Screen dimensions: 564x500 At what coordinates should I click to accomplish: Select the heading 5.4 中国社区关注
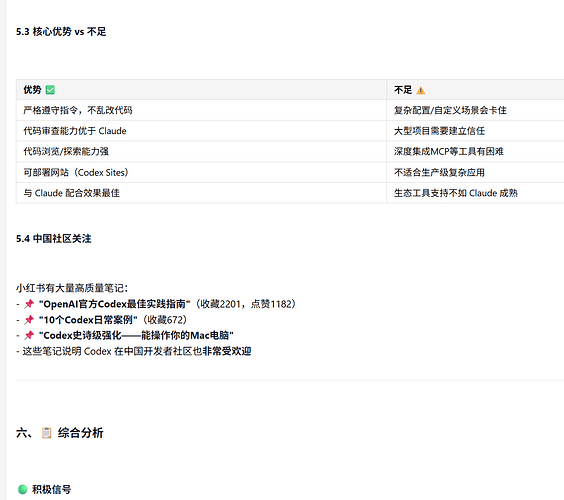point(54,238)
